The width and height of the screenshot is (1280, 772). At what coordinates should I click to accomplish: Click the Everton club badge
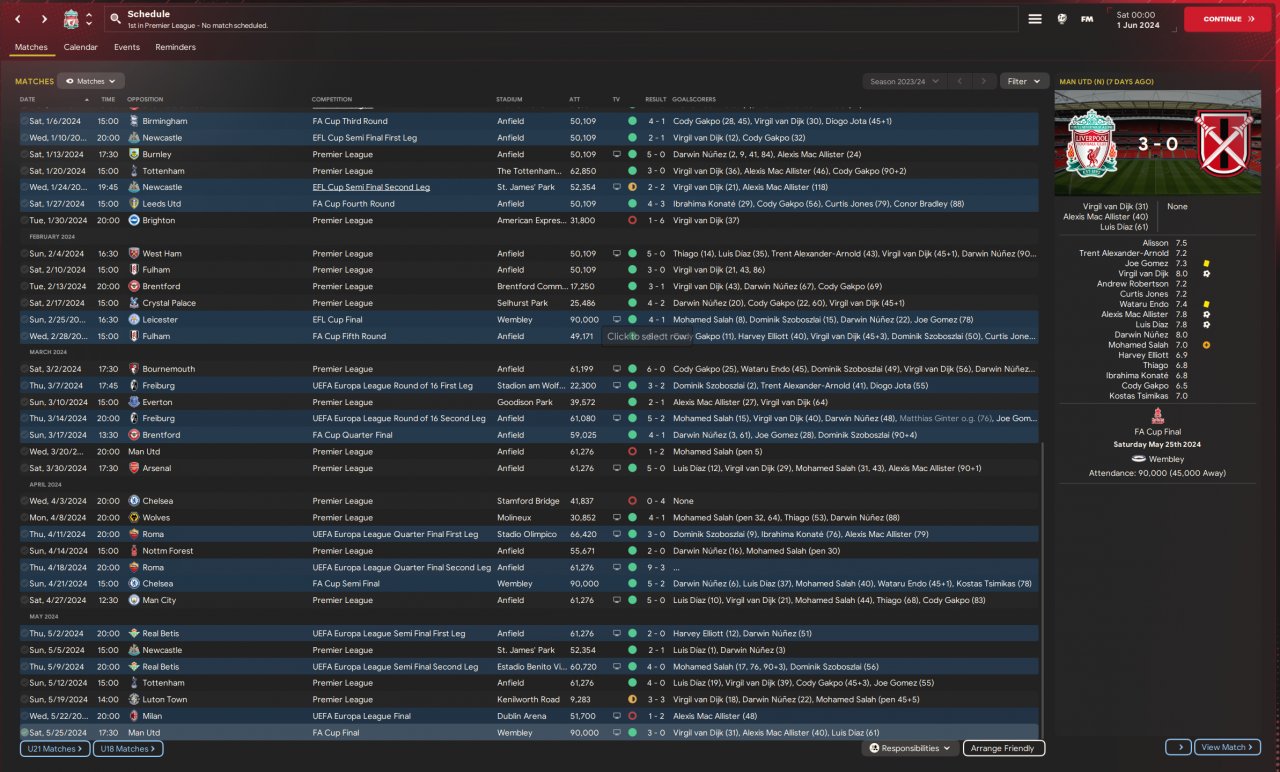134,402
